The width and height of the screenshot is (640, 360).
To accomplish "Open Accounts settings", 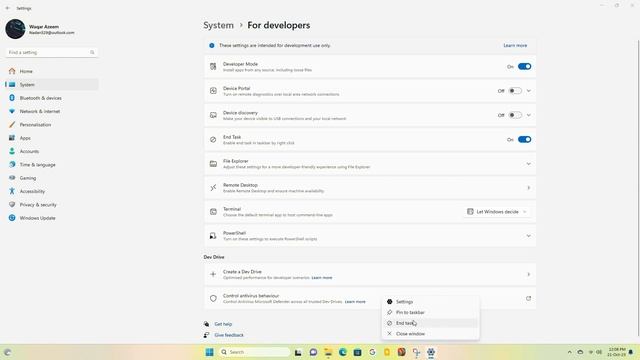I will (51, 151).
